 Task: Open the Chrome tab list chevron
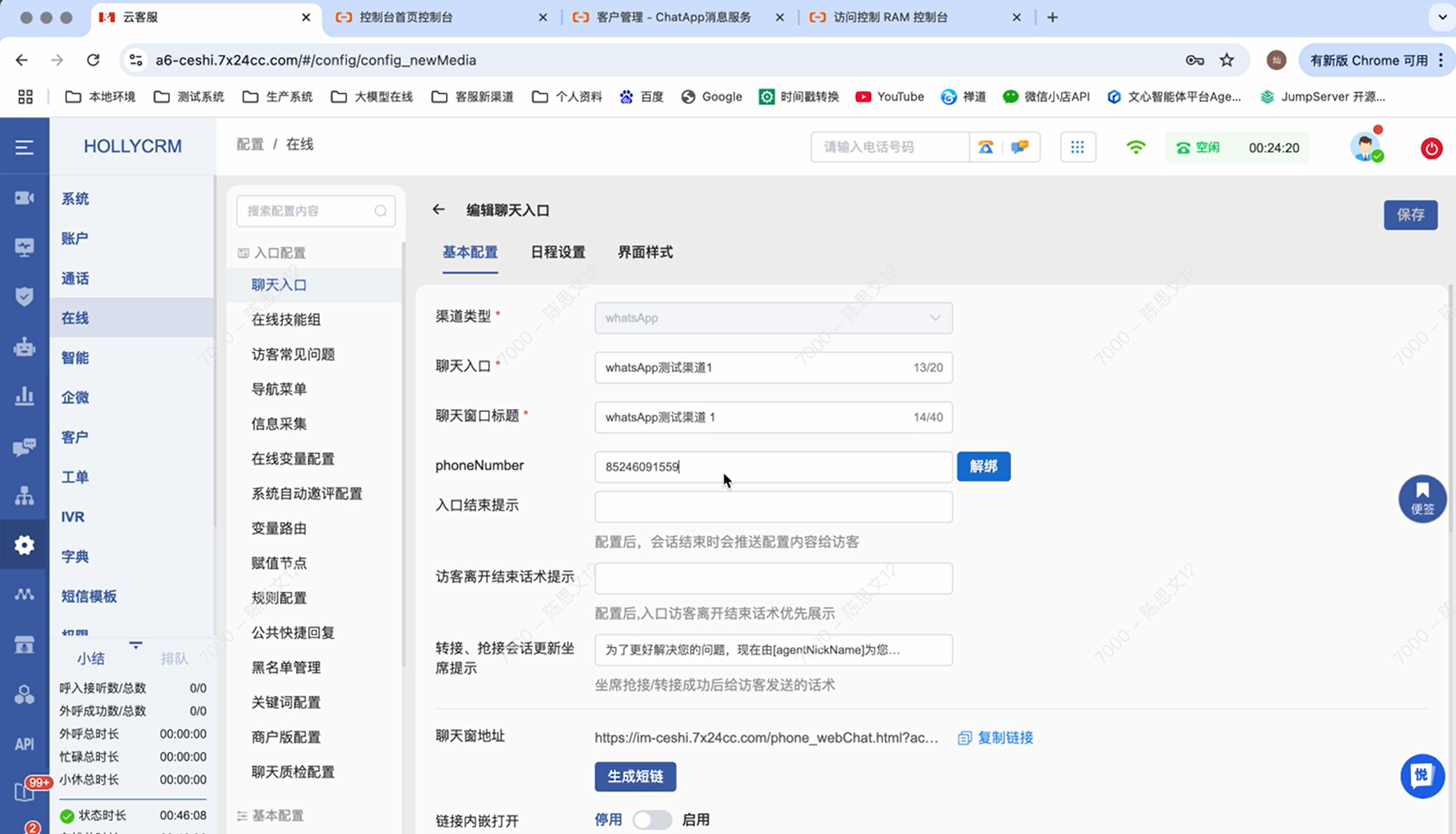[1441, 17]
